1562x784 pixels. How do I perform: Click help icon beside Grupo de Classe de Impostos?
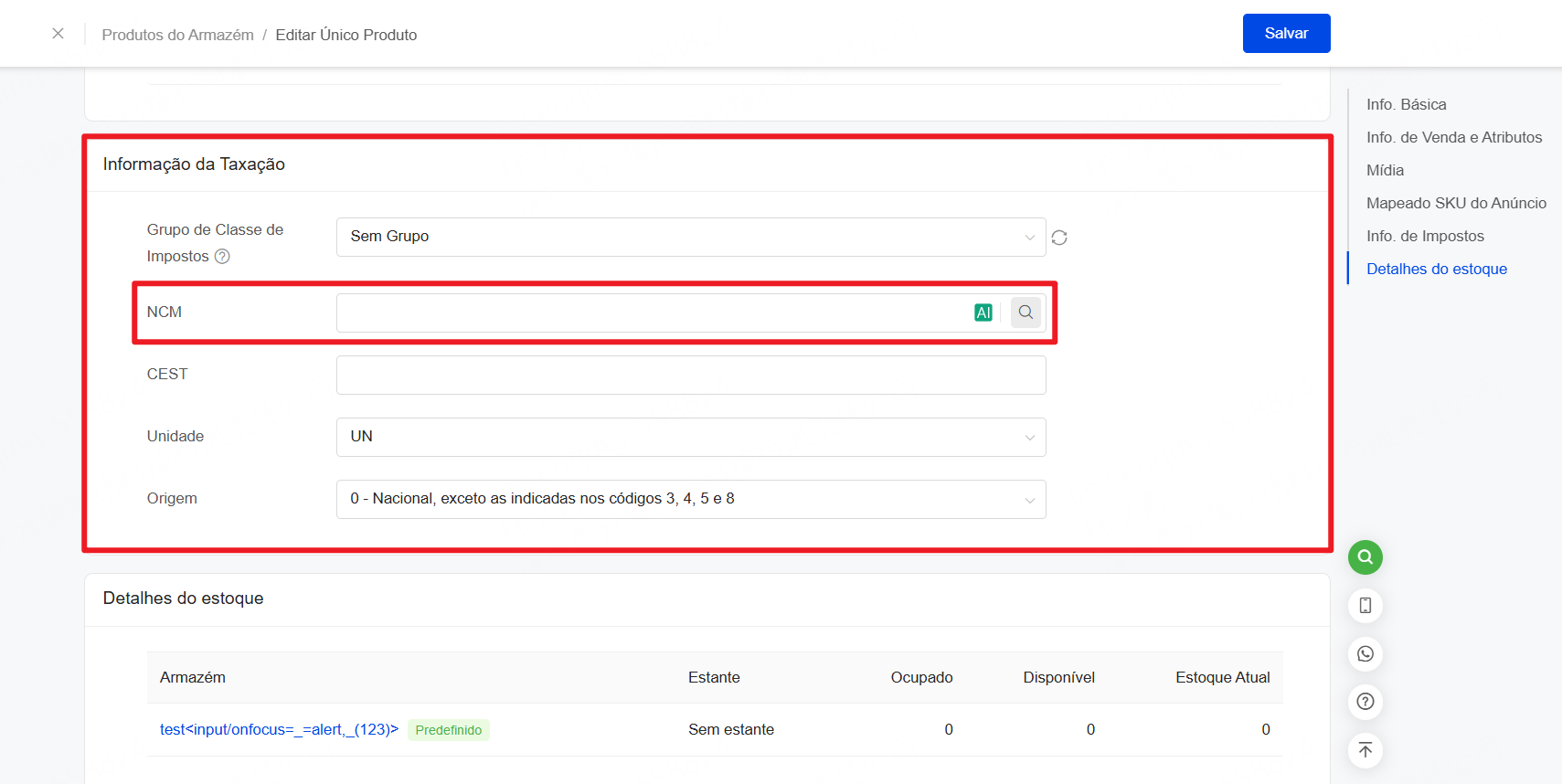[222, 257]
